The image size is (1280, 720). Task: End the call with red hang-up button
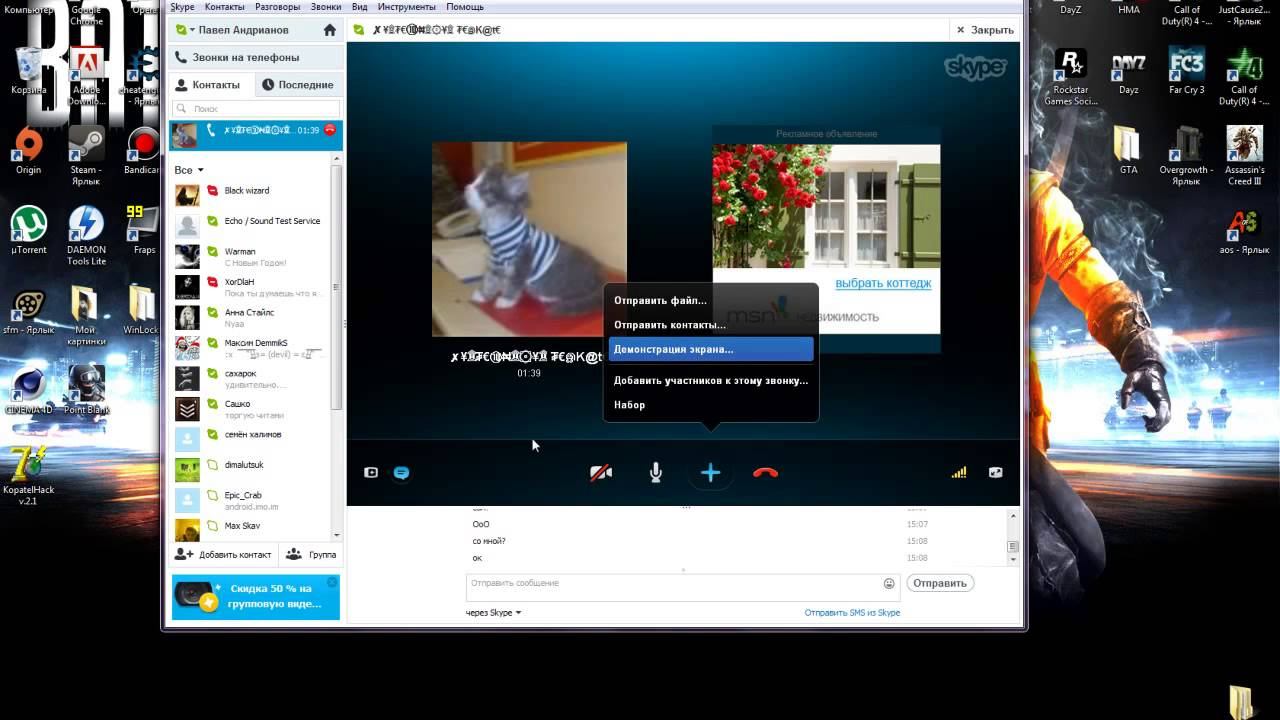(x=765, y=473)
